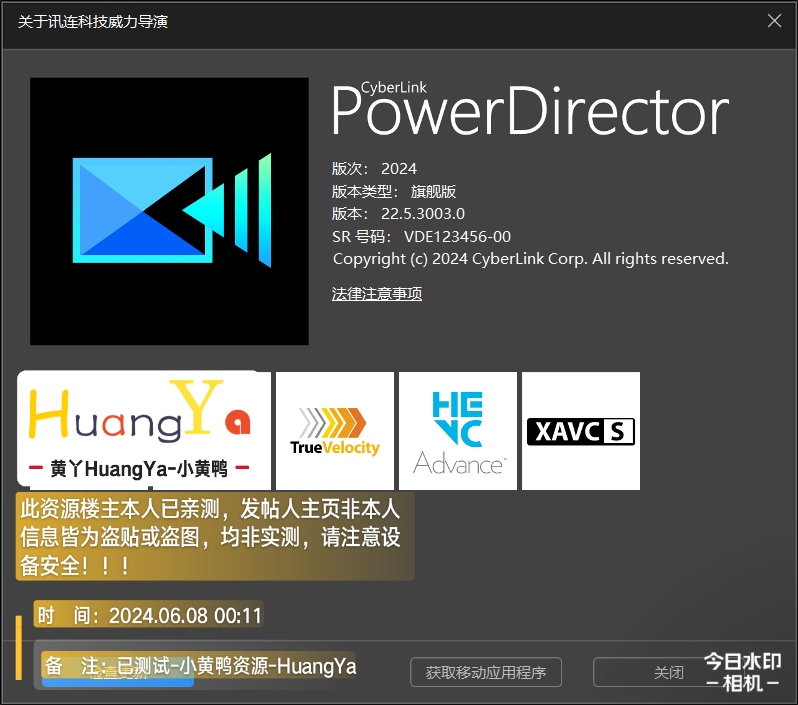Click the CyberLink copyright line
Screen dimensions: 798x705
(x=531, y=259)
